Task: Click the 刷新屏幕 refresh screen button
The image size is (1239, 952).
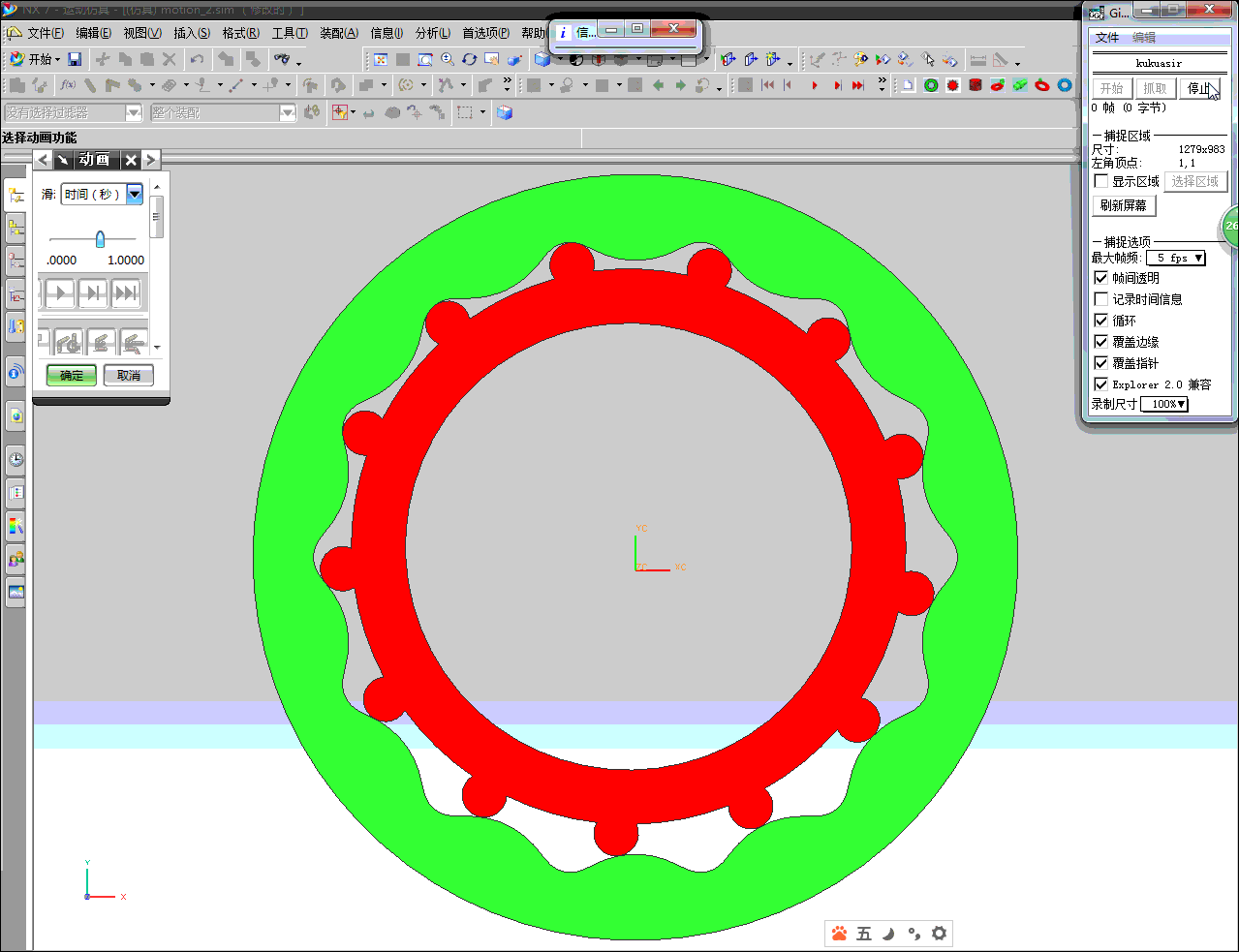Action: click(x=1124, y=205)
